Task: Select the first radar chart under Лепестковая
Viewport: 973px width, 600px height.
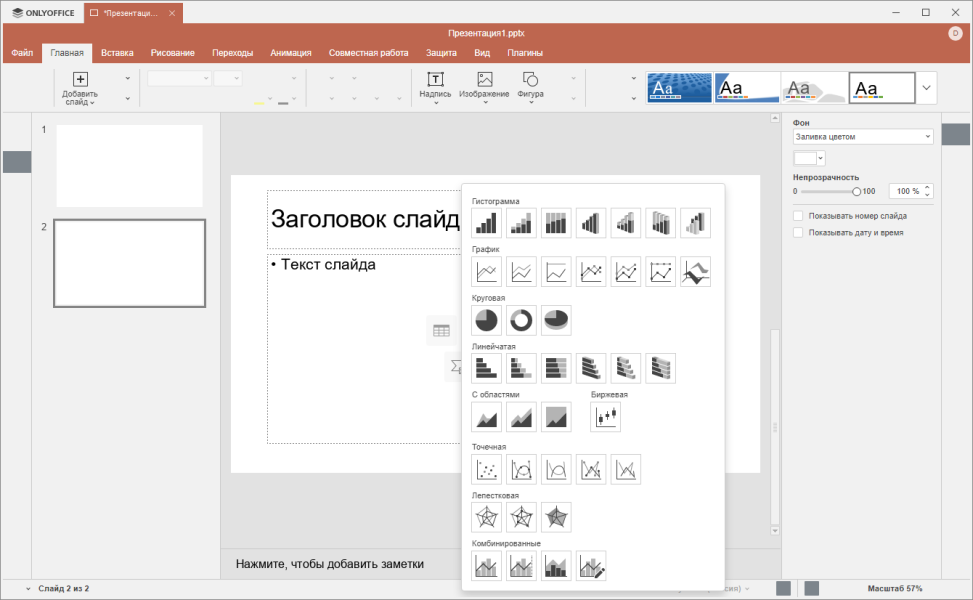Action: click(486, 517)
